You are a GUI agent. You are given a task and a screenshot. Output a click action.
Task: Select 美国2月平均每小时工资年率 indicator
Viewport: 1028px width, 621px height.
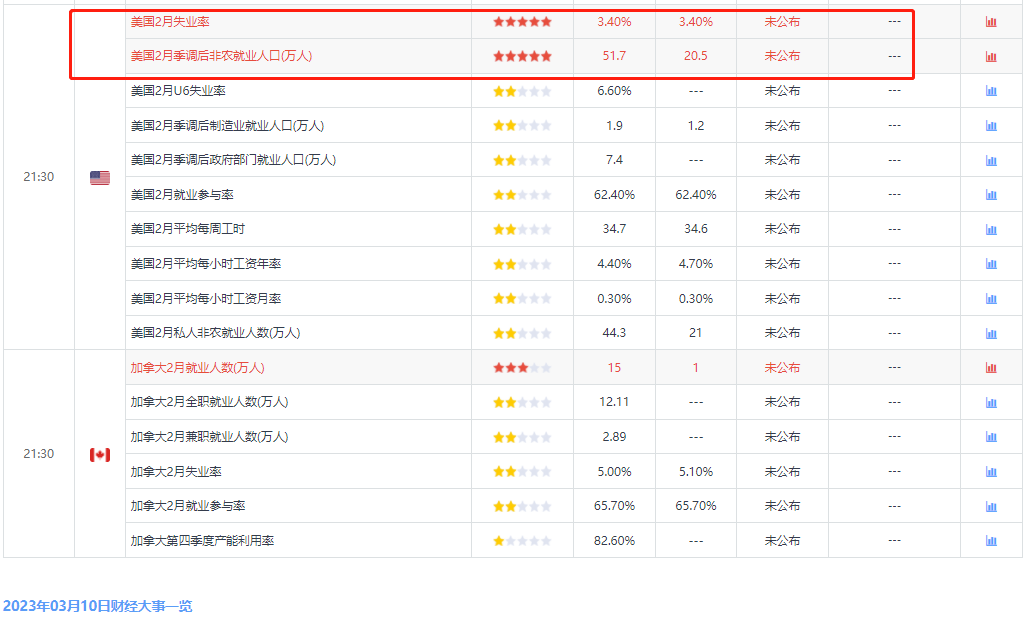206,264
